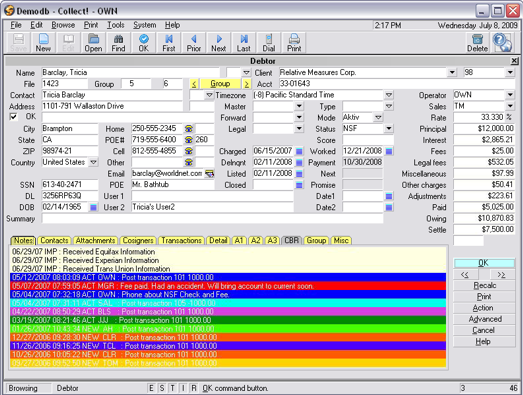
Task: Click phone icon beside Other field
Action: pos(189,162)
